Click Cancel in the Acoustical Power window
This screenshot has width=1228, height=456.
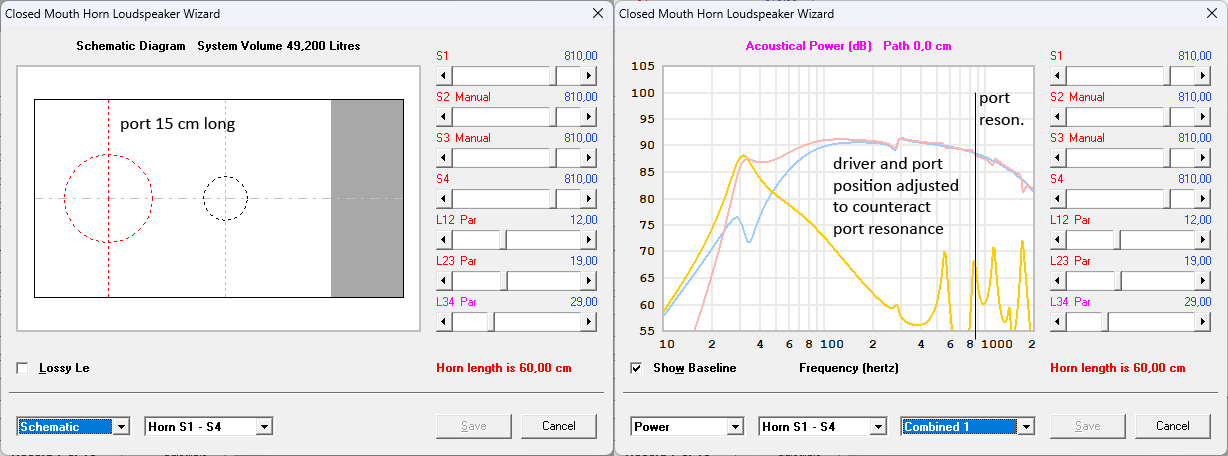tap(1172, 426)
